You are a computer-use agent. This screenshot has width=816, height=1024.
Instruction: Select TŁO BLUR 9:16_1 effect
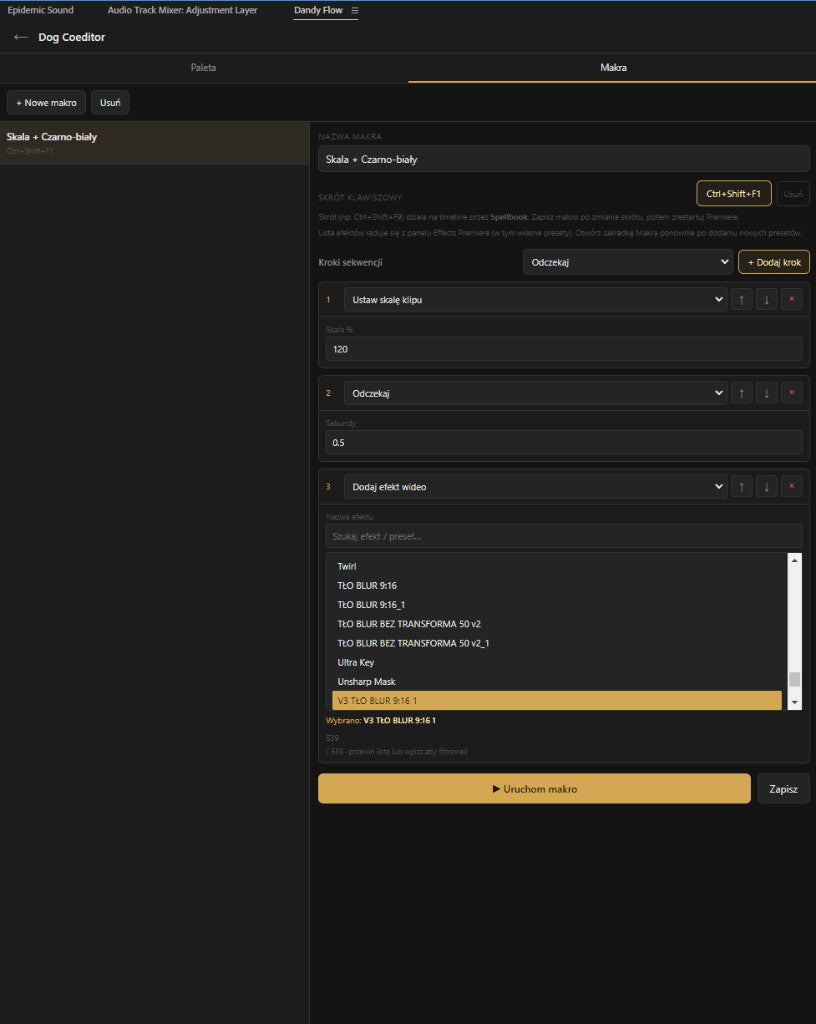tap(557, 605)
